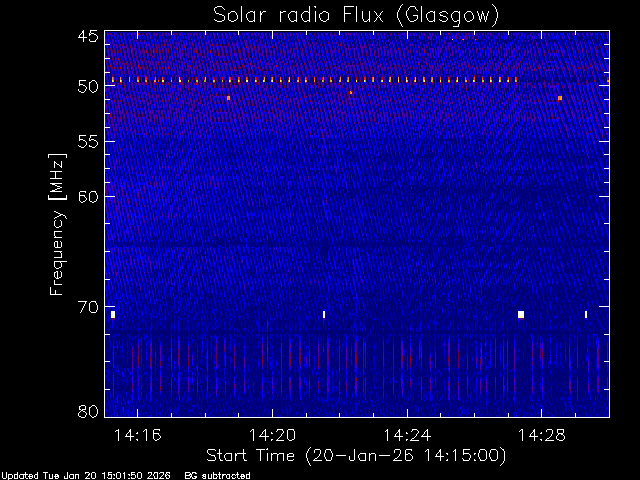Click the '14:20' time tick label
Viewport: 640px width, 480px height.
point(272,435)
